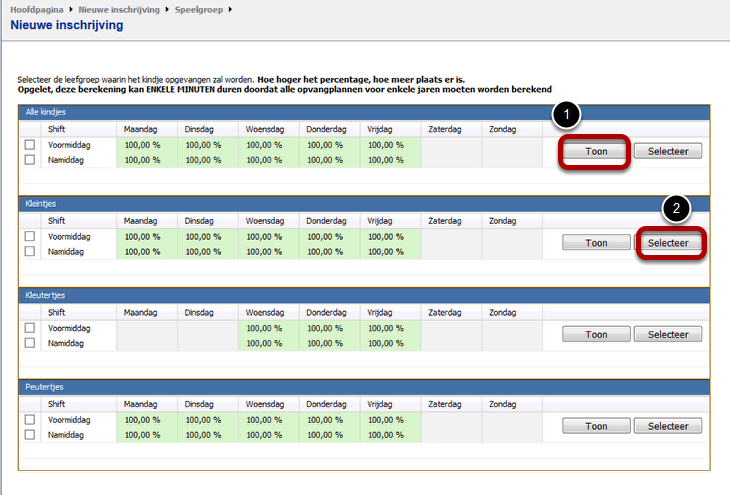The image size is (730, 495).
Task: Select the Kleintjes group
Action: [x=668, y=243]
